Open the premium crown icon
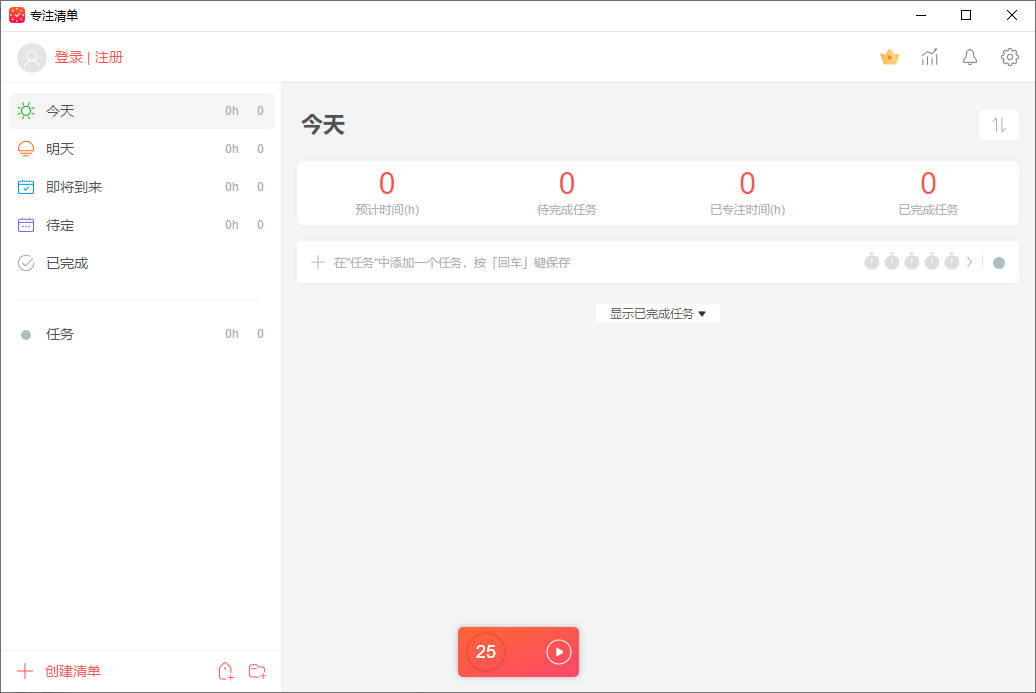 click(889, 57)
